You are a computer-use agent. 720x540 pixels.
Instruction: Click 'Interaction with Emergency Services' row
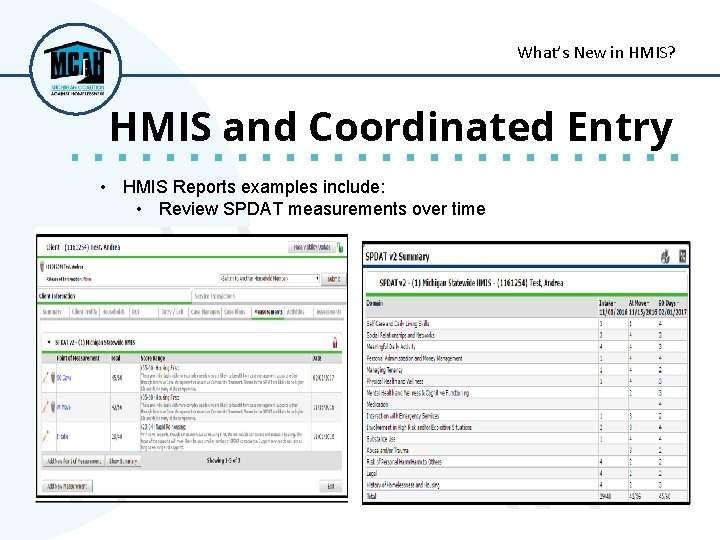[x=527, y=416]
